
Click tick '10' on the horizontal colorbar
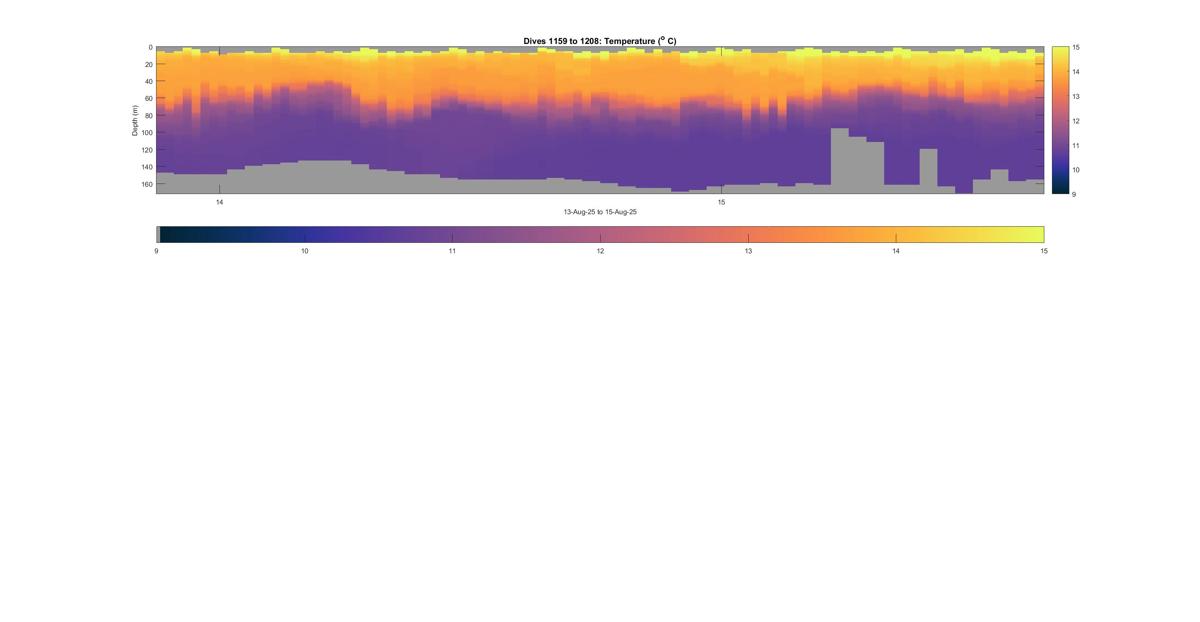click(x=304, y=251)
